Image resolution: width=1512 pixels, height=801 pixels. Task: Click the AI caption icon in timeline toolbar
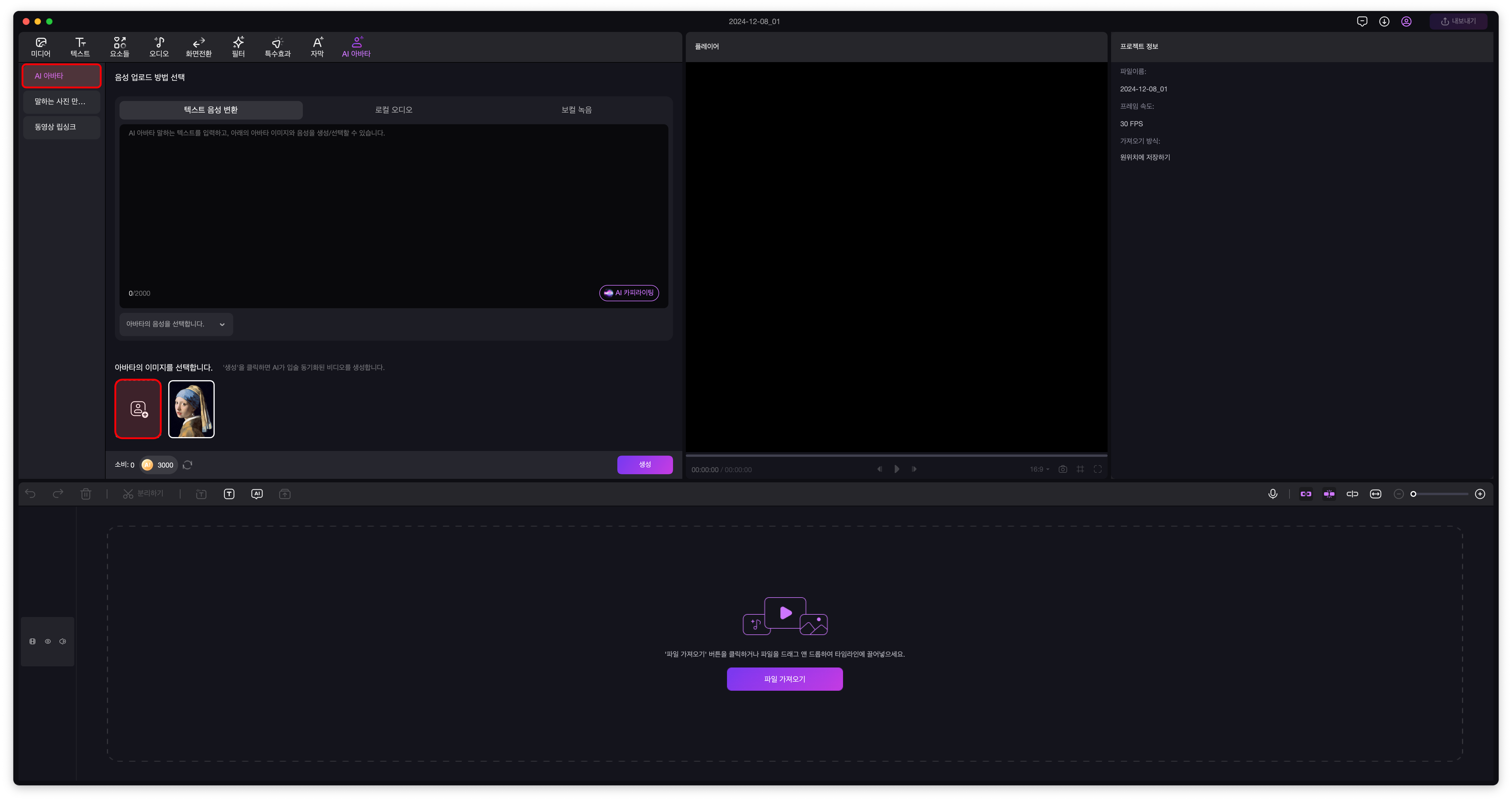coord(256,494)
